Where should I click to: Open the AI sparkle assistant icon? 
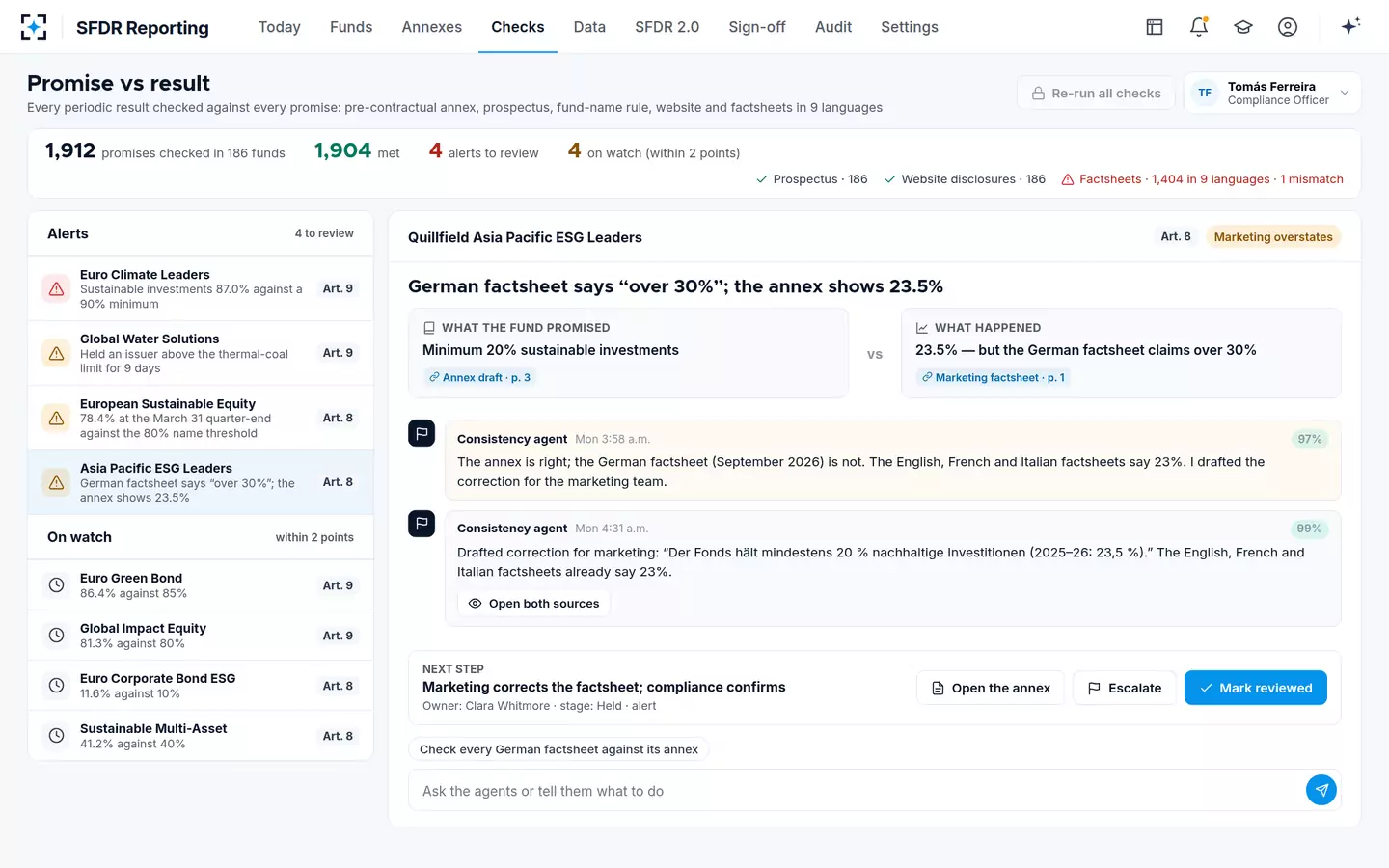tap(1350, 26)
